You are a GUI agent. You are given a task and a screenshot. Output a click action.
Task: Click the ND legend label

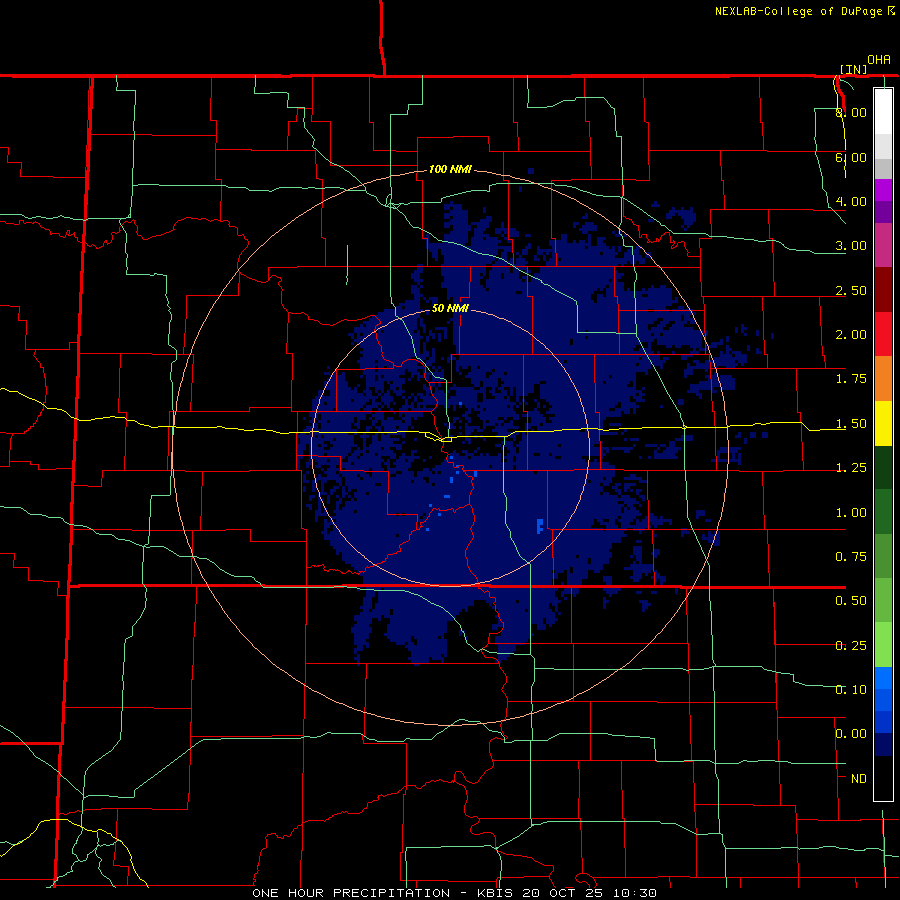point(859,779)
